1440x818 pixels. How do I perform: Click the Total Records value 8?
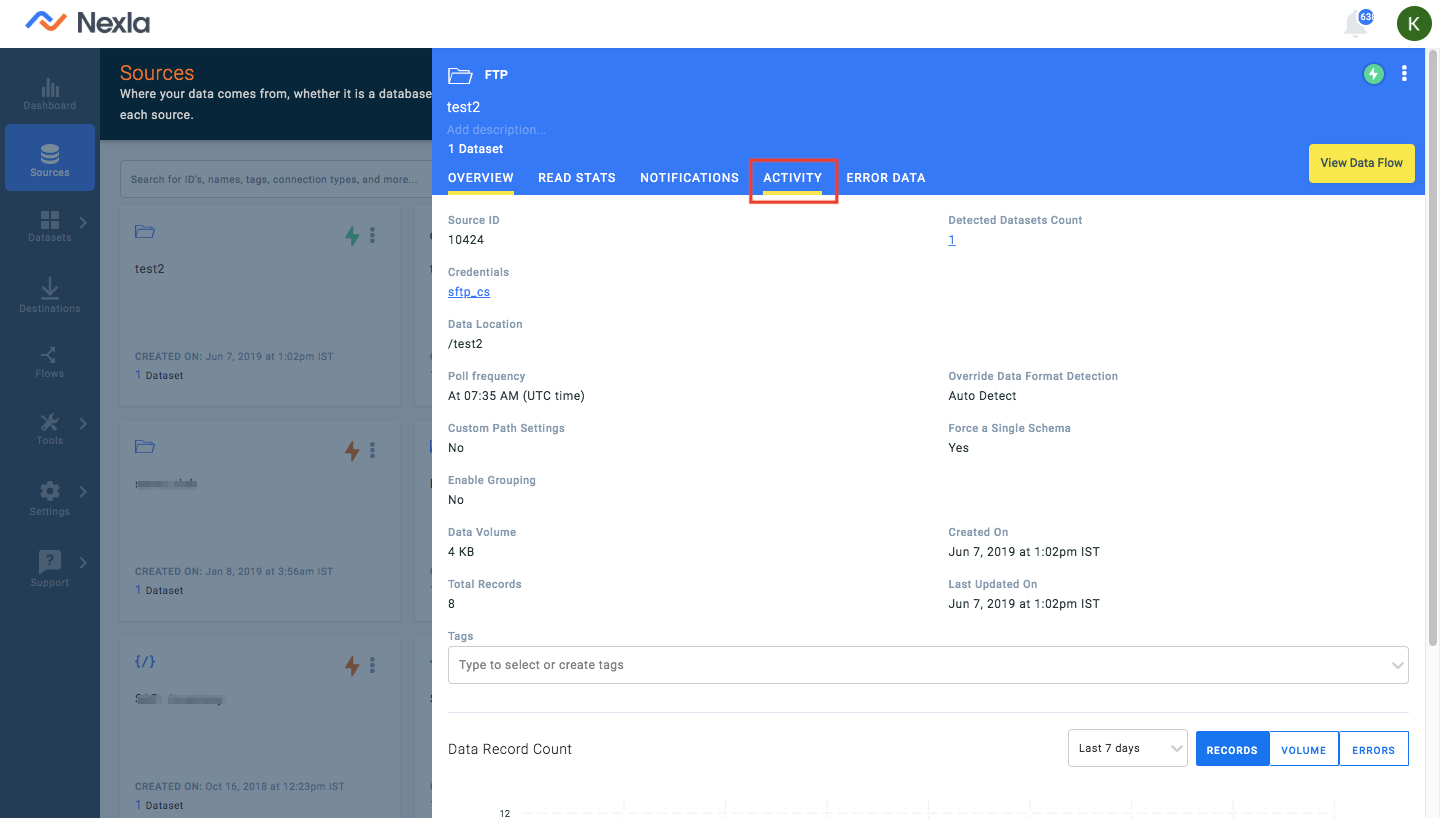point(452,604)
